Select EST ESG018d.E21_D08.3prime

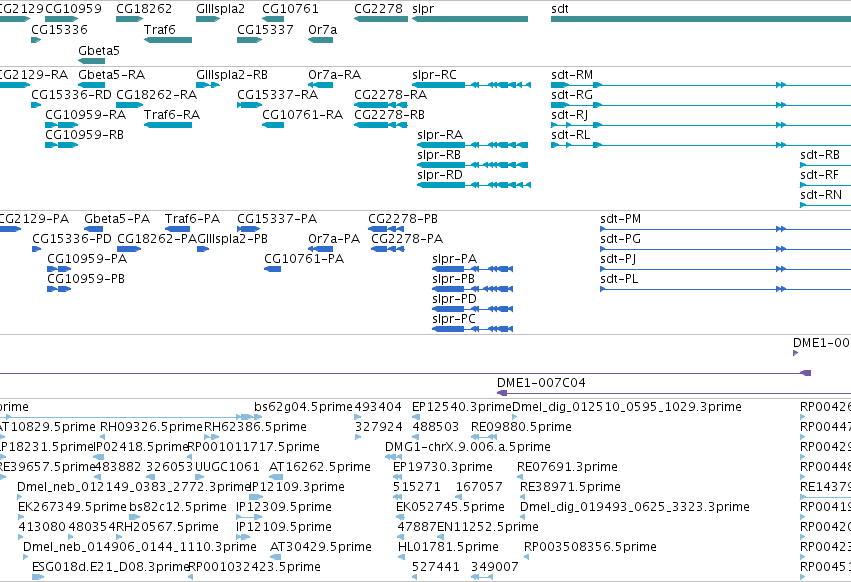111,567
